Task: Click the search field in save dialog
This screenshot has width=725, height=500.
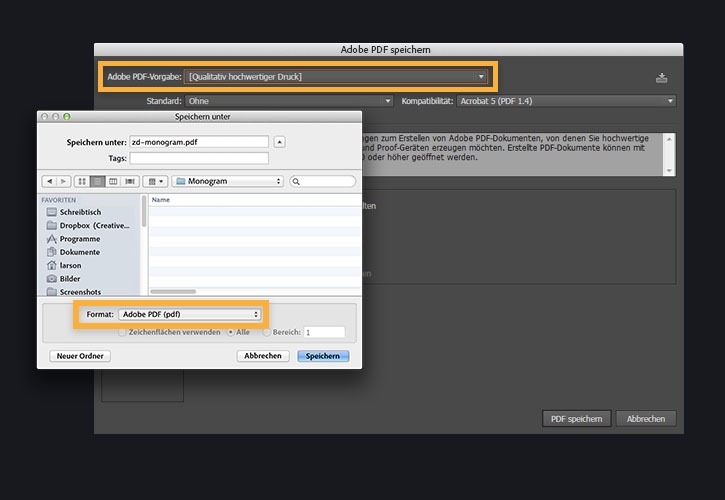Action: click(x=323, y=181)
